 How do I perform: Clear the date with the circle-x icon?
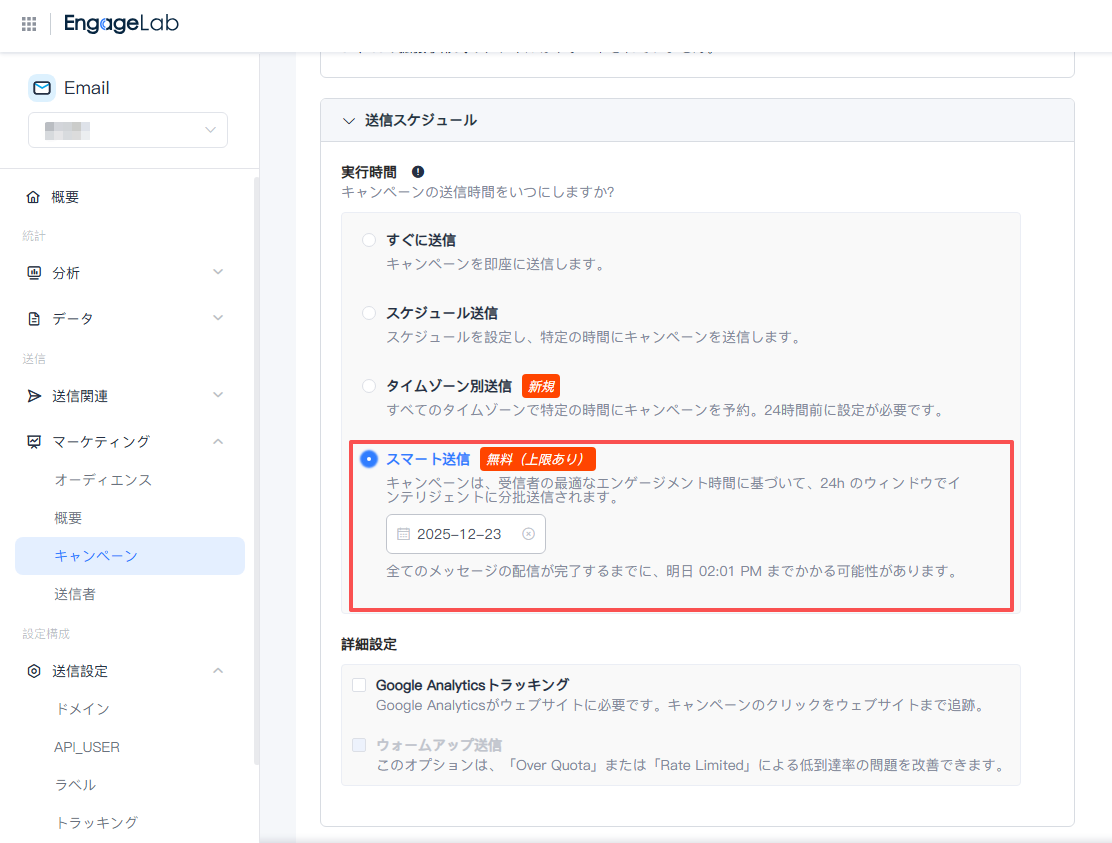[x=529, y=534]
